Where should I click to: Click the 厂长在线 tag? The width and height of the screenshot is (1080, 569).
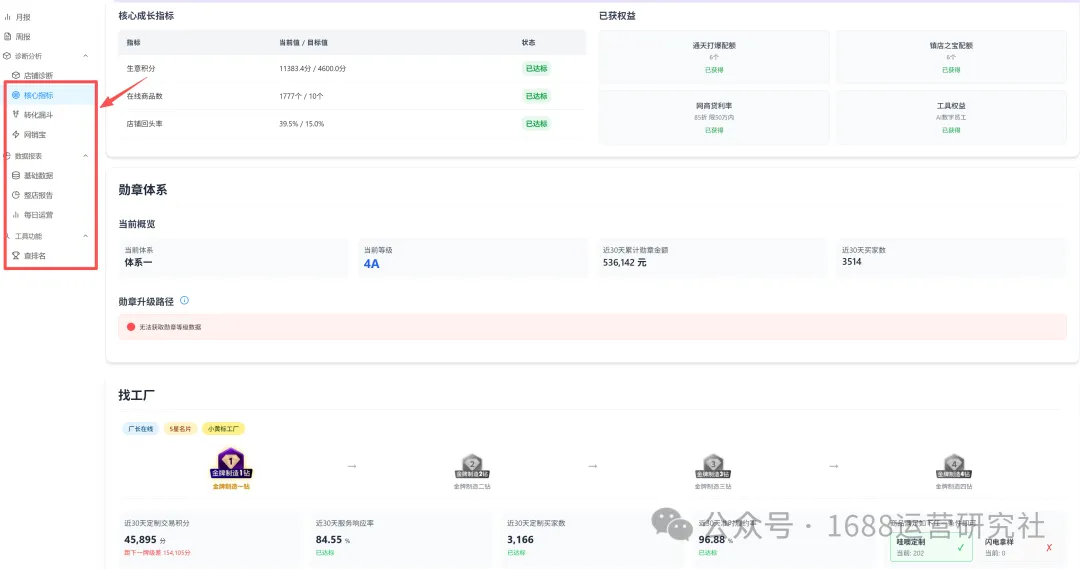click(x=141, y=428)
